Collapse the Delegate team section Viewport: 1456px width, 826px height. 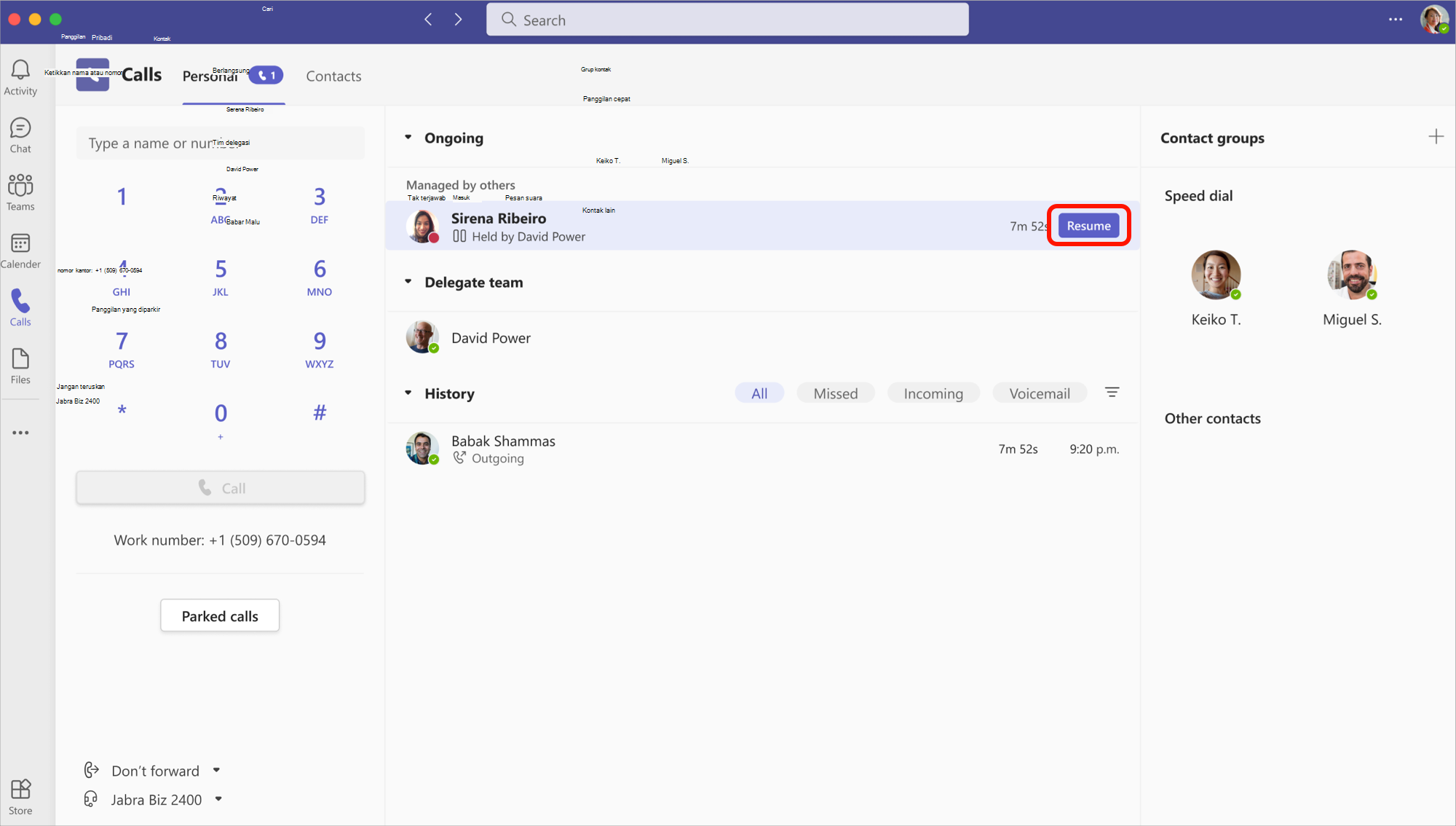coord(407,281)
